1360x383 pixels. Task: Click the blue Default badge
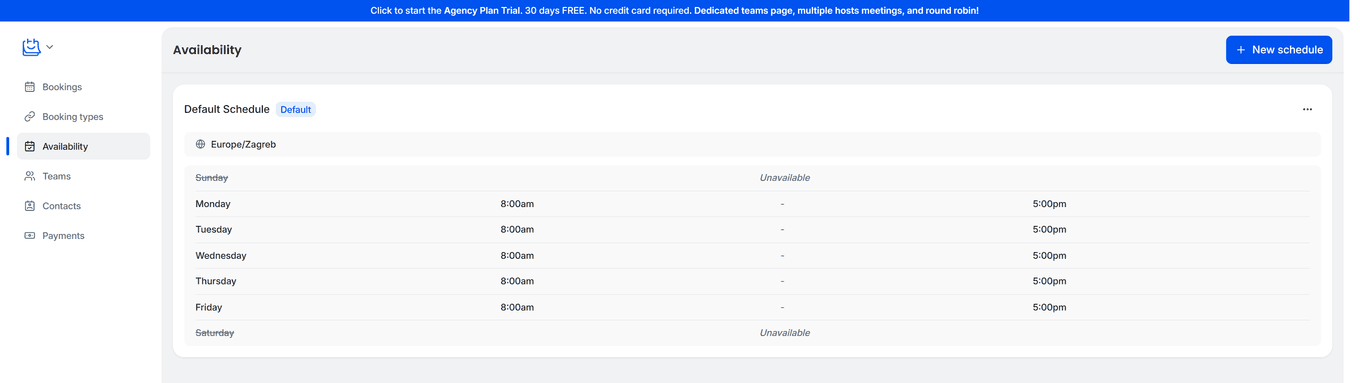pos(296,109)
